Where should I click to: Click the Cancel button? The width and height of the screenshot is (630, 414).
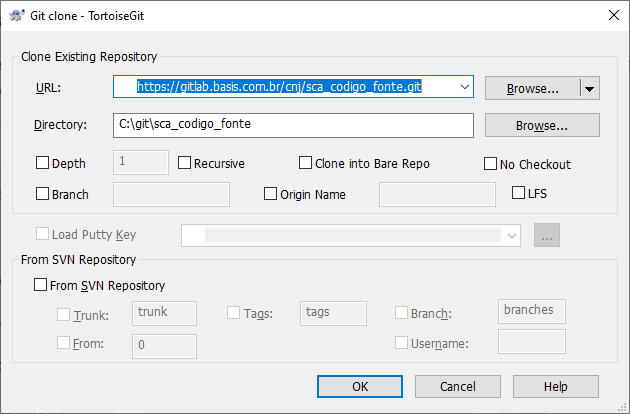pos(458,386)
